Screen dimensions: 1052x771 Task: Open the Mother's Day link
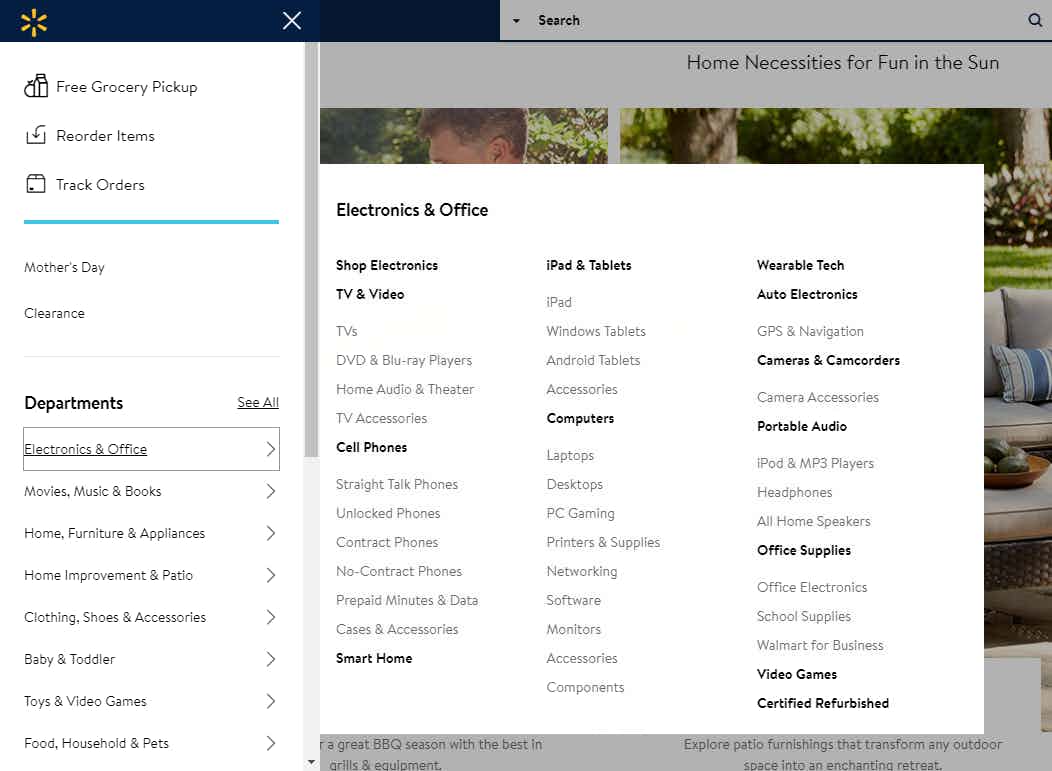(64, 267)
